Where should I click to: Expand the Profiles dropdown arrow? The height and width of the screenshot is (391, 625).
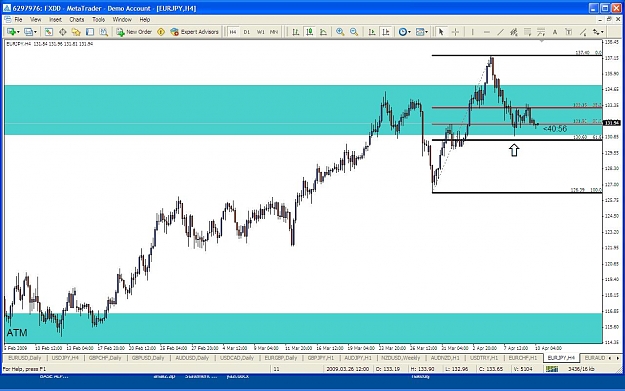point(35,32)
